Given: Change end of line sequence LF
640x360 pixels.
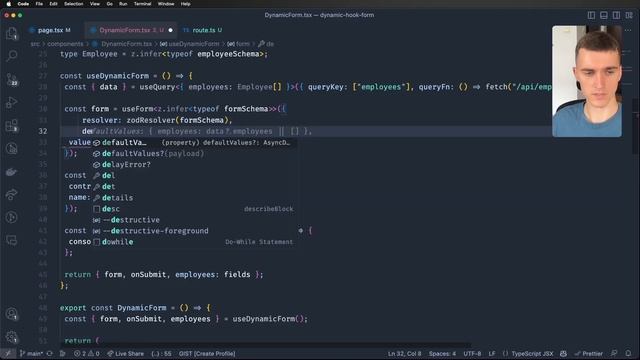Looking at the screenshot, I should point(492,353).
